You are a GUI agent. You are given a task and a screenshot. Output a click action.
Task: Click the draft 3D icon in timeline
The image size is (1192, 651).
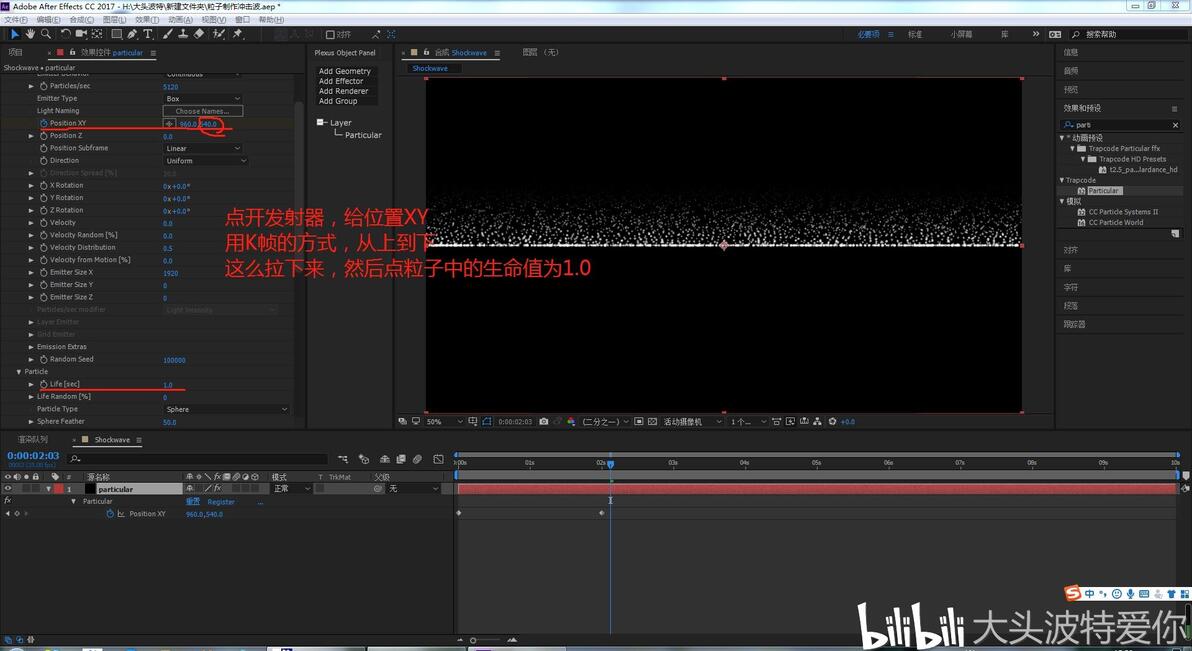tap(364, 459)
